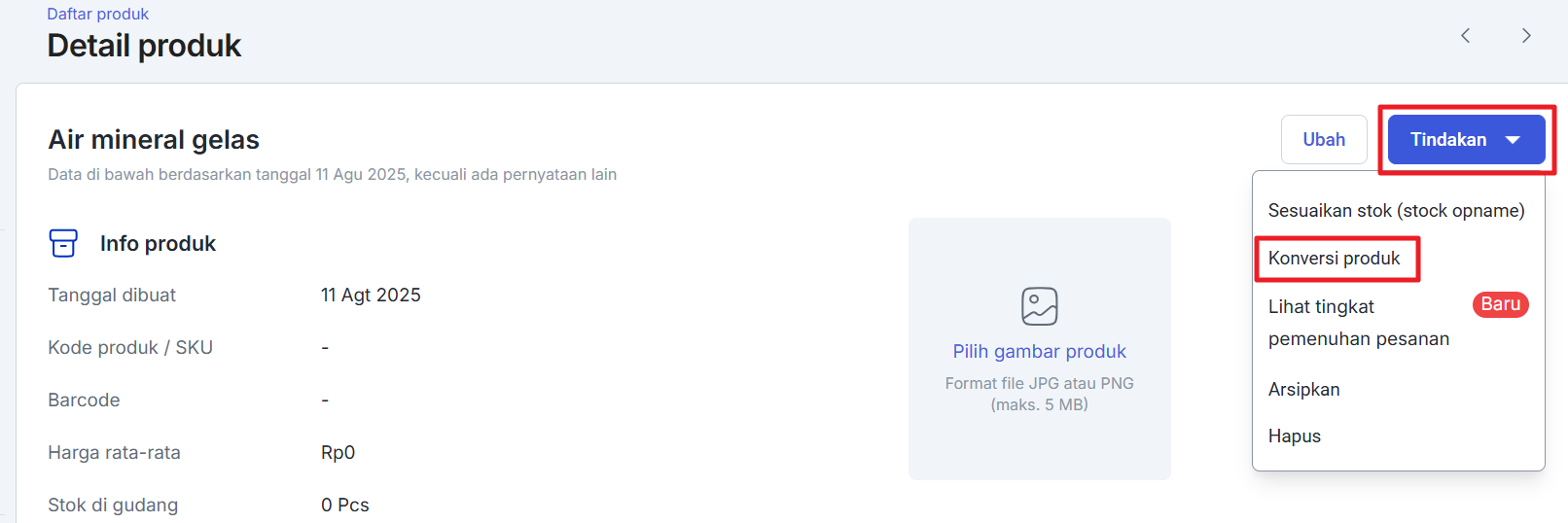The image size is (1568, 523).
Task: Go to the previous product arrow
Action: coord(1465,36)
